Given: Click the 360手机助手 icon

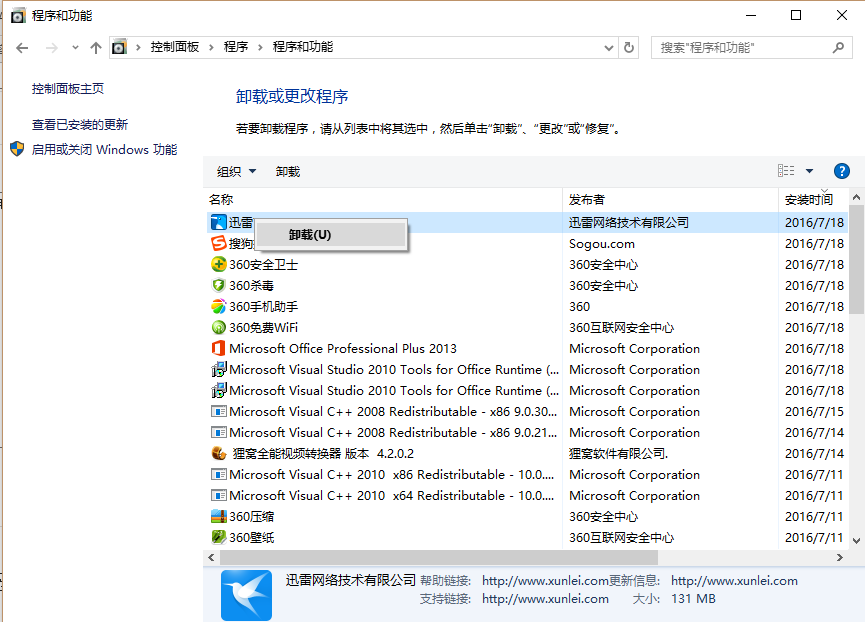Looking at the screenshot, I should point(219,306).
